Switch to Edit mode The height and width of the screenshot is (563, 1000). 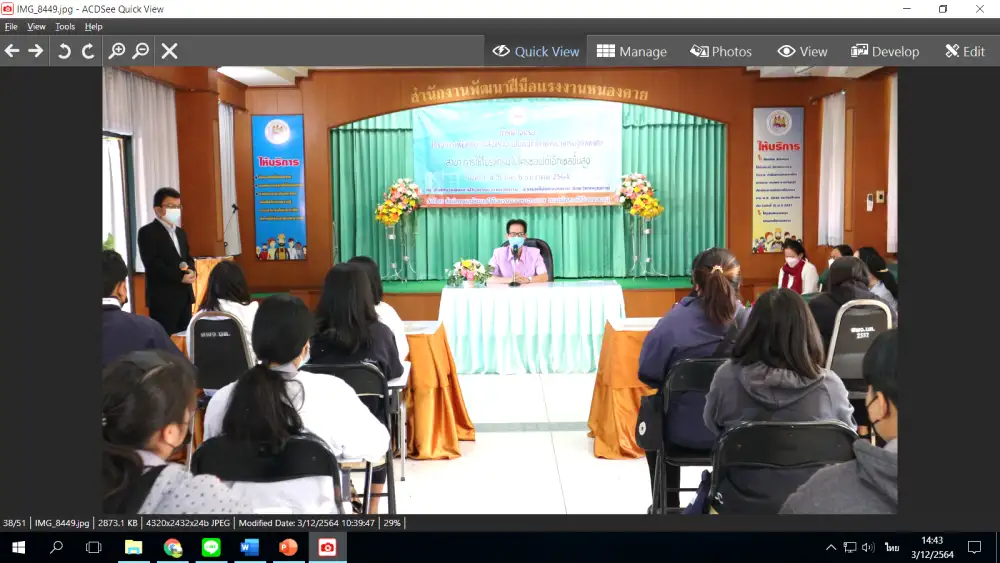(x=965, y=52)
